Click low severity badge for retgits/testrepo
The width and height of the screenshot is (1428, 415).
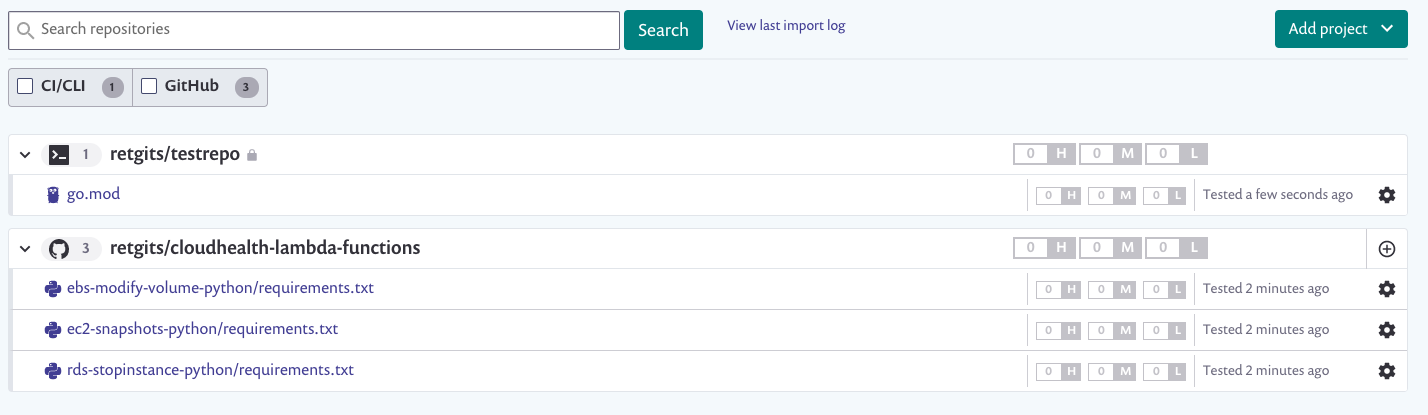[1177, 154]
